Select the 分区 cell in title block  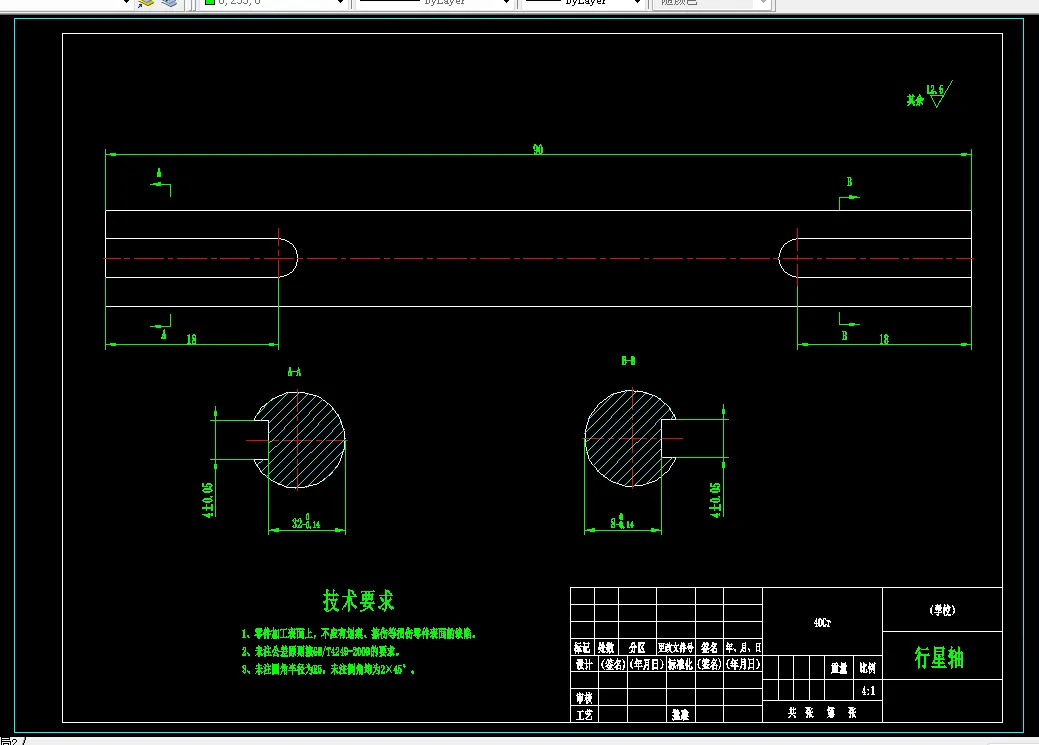[x=637, y=648]
